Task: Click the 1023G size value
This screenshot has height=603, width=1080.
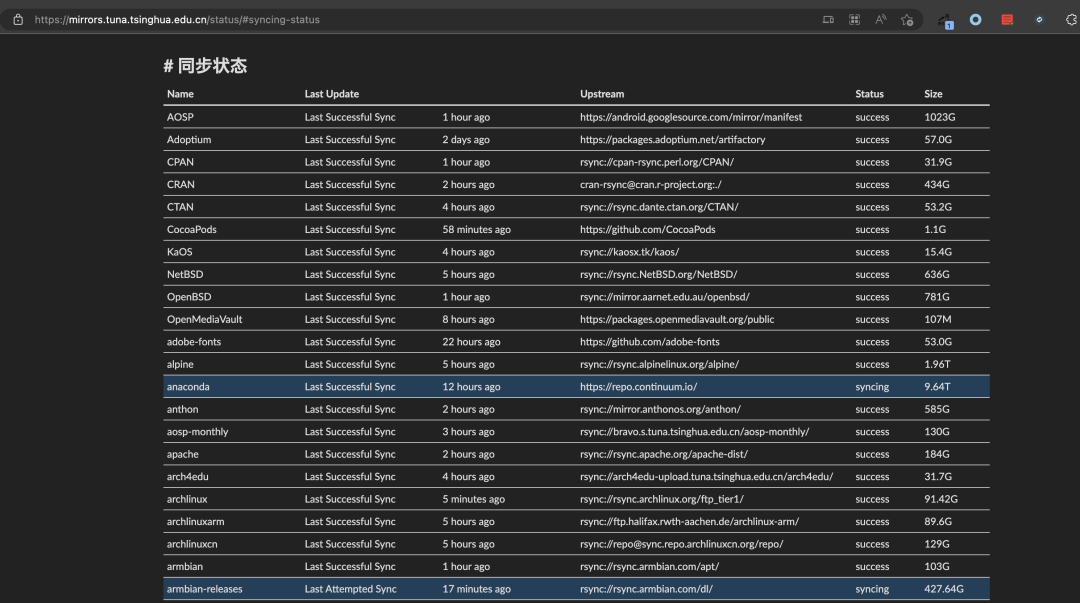Action: point(939,117)
